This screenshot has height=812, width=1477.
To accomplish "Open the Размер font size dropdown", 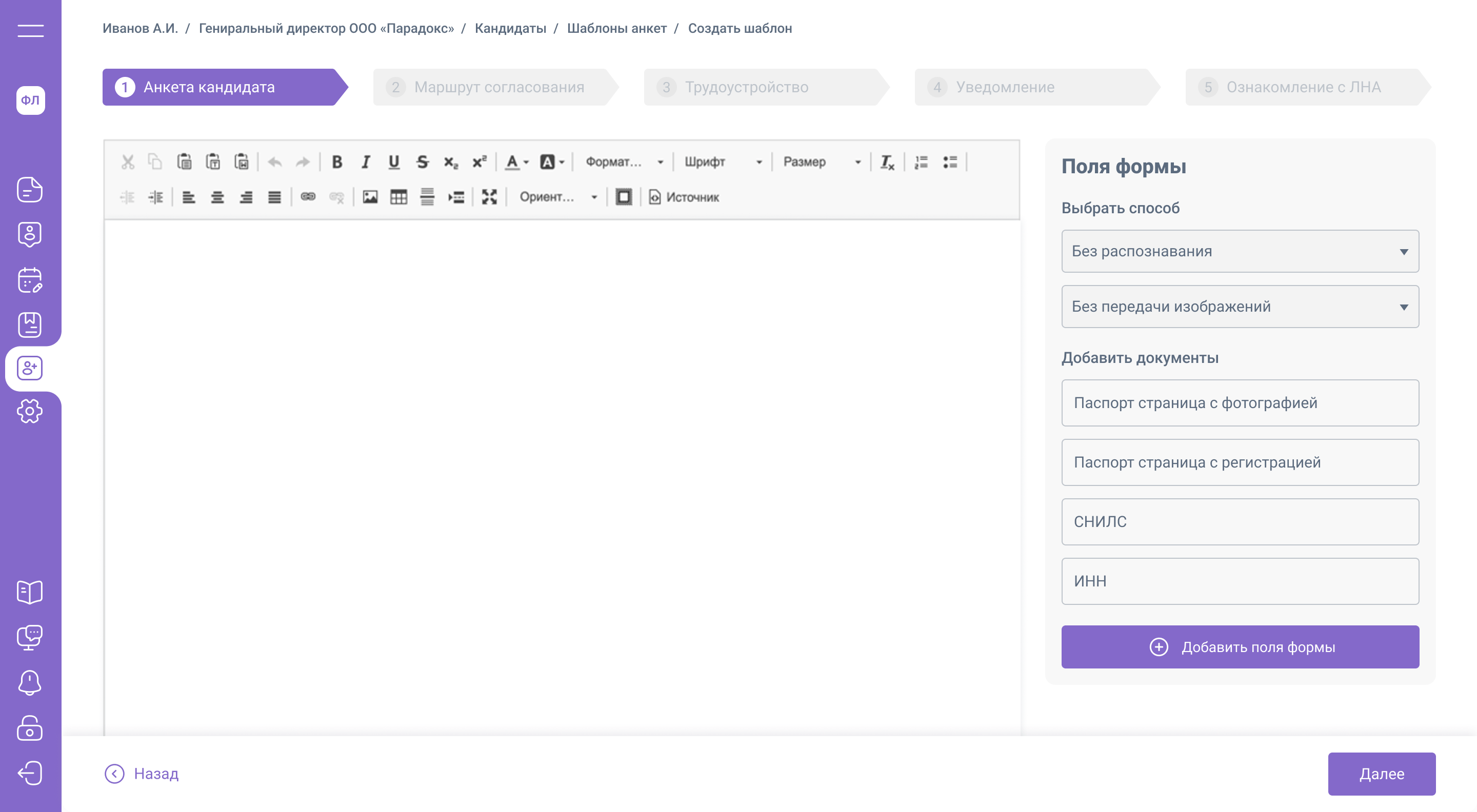I will 821,162.
